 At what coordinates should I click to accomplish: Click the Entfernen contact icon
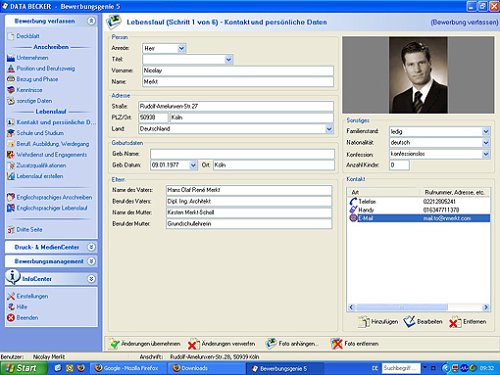tap(455, 322)
